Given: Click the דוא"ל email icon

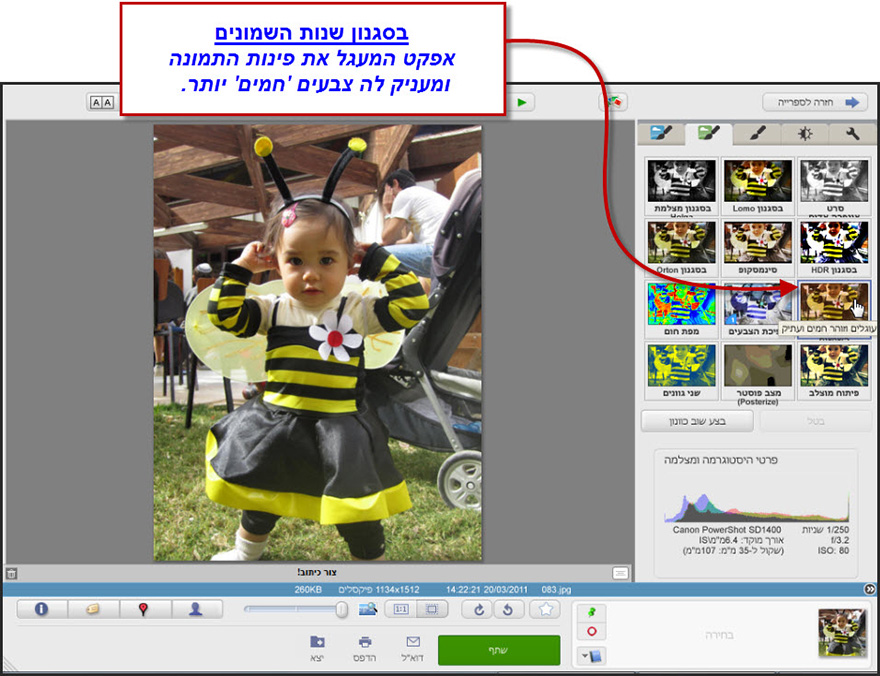Looking at the screenshot, I should click(x=413, y=643).
